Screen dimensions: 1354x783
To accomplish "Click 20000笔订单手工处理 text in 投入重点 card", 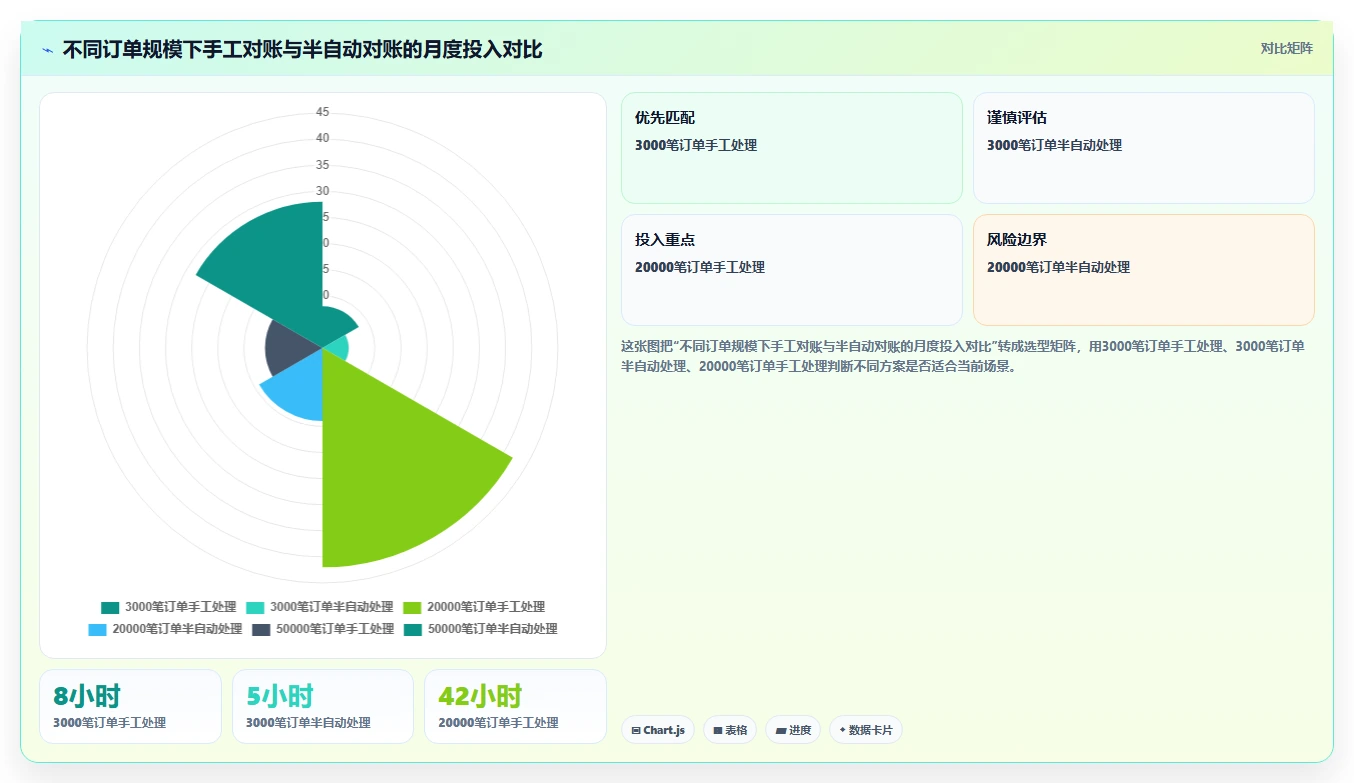I will pyautogui.click(x=700, y=267).
